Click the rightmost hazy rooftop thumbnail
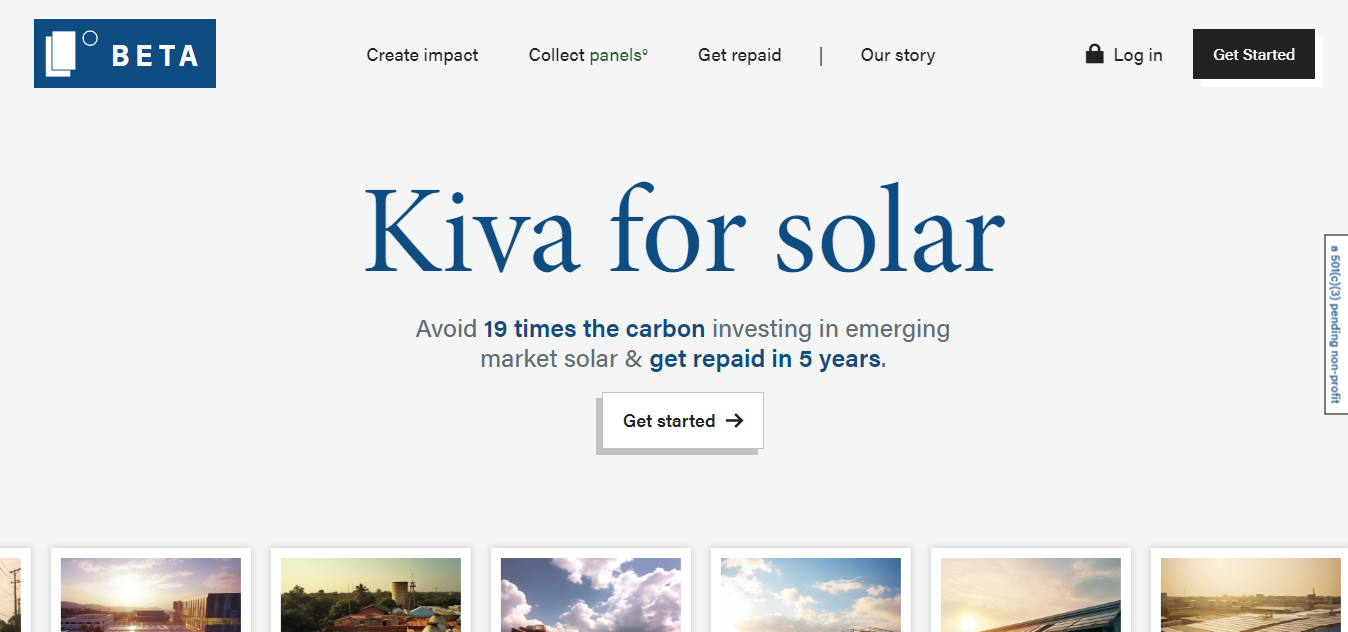The image size is (1348, 632). (1249, 597)
